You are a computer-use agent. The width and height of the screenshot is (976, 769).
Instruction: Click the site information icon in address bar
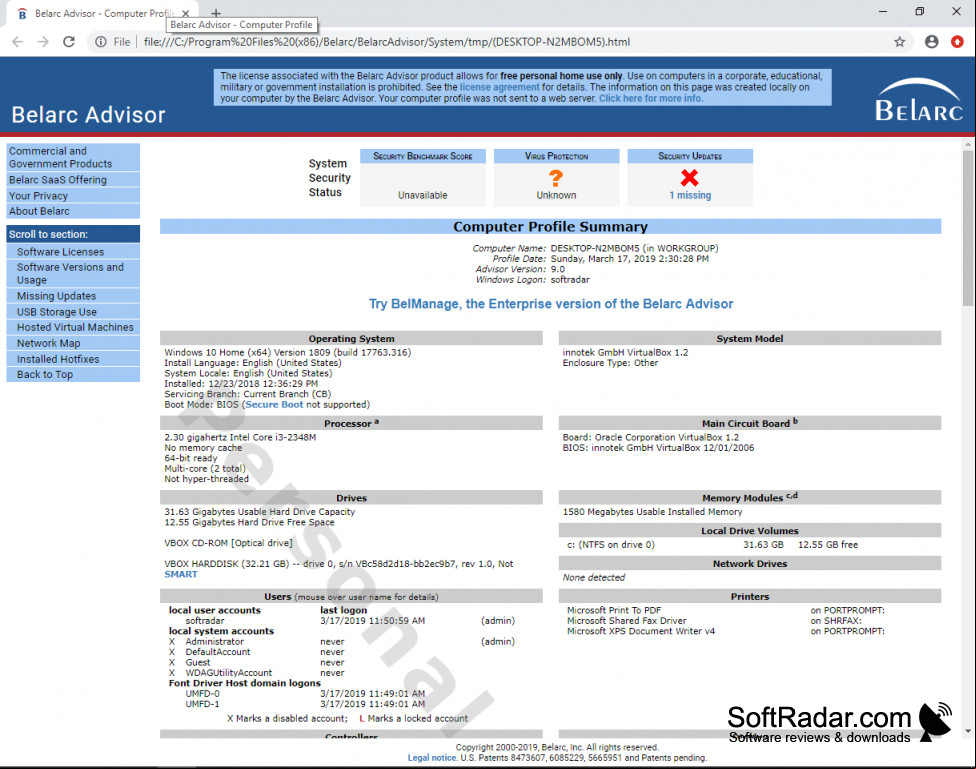(100, 42)
